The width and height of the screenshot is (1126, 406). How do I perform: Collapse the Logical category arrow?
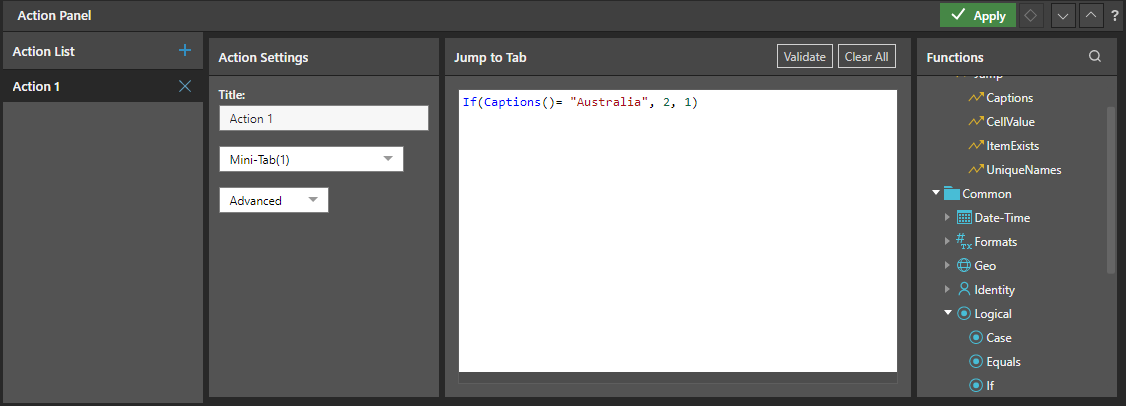click(948, 313)
